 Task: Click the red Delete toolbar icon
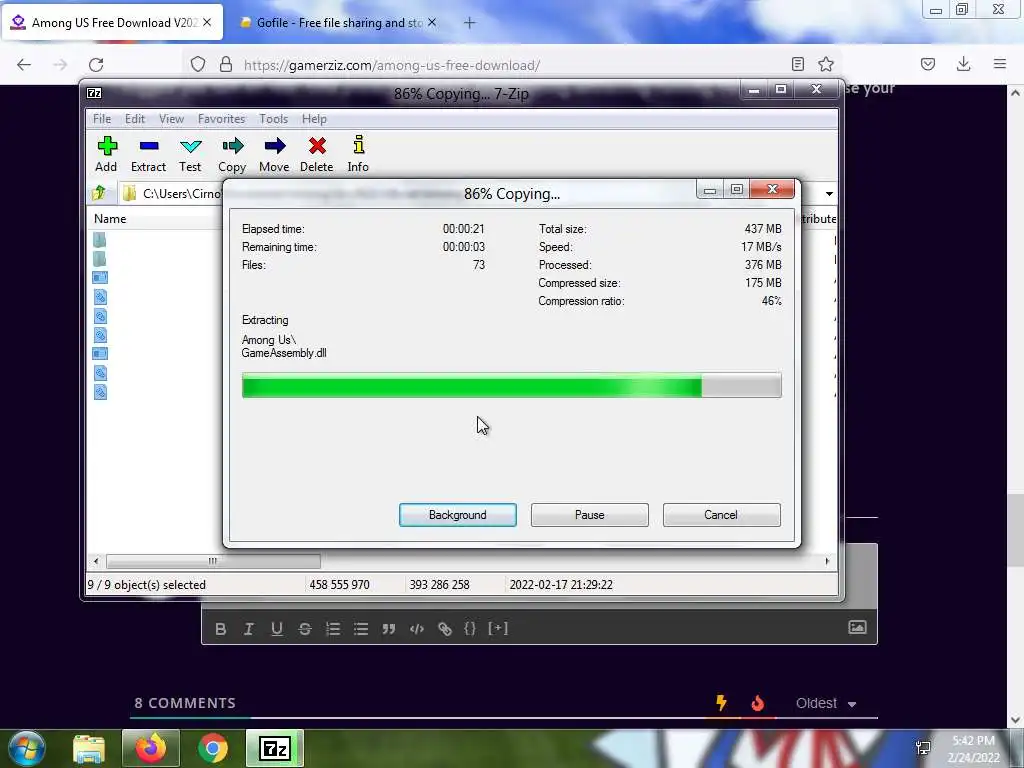click(x=317, y=153)
